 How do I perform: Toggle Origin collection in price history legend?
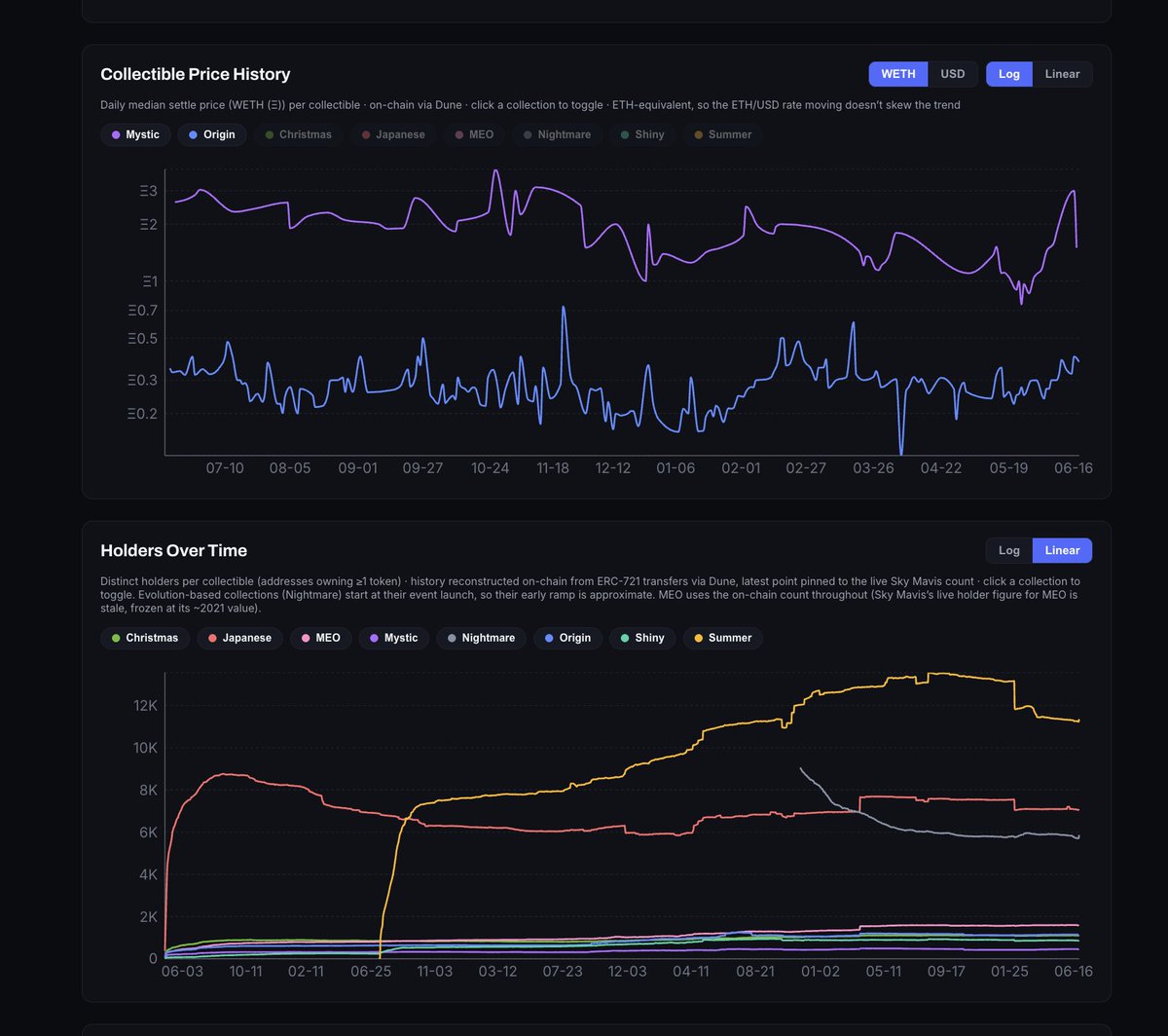tap(212, 134)
